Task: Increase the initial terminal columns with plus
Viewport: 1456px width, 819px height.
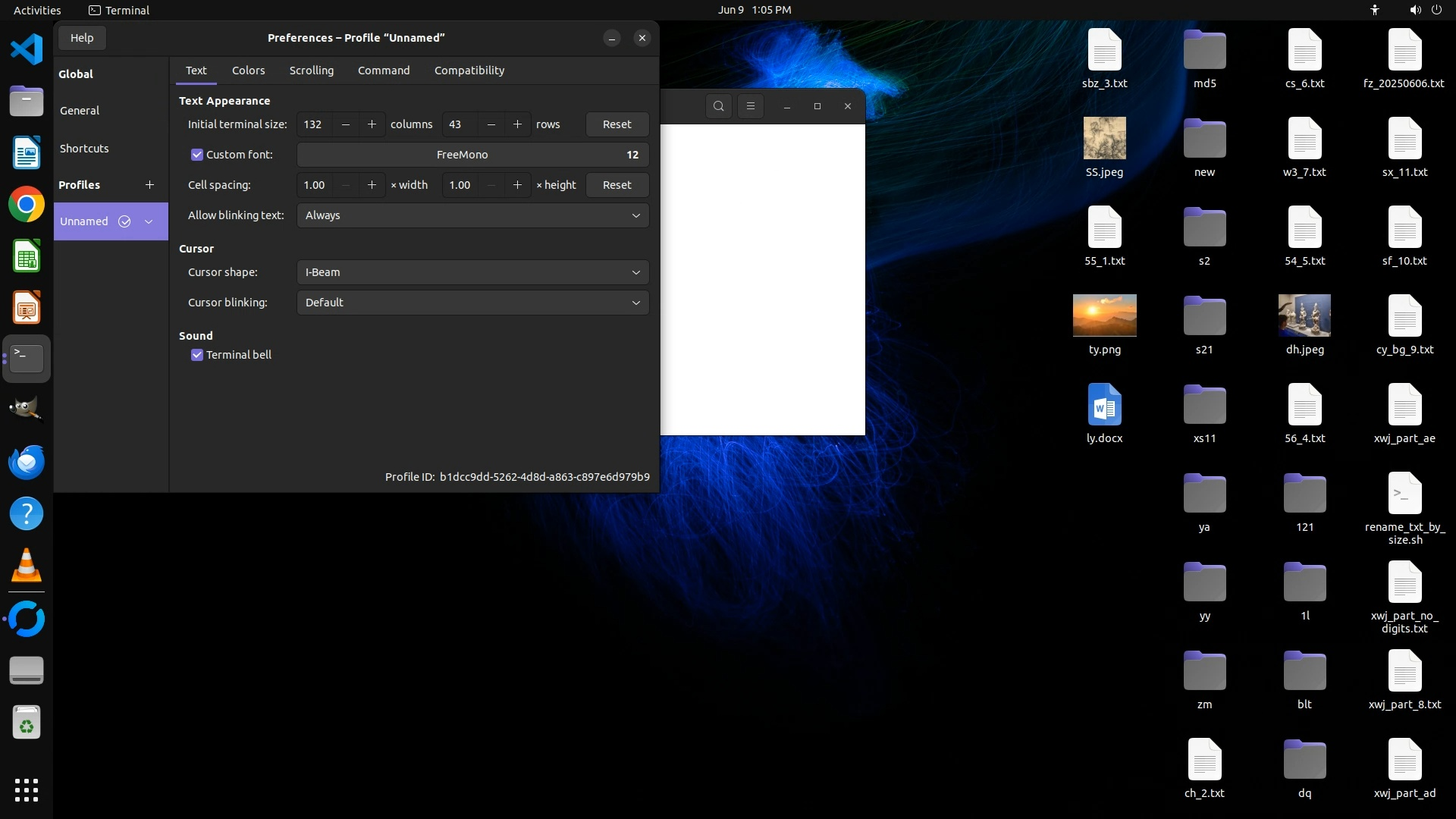Action: click(372, 124)
